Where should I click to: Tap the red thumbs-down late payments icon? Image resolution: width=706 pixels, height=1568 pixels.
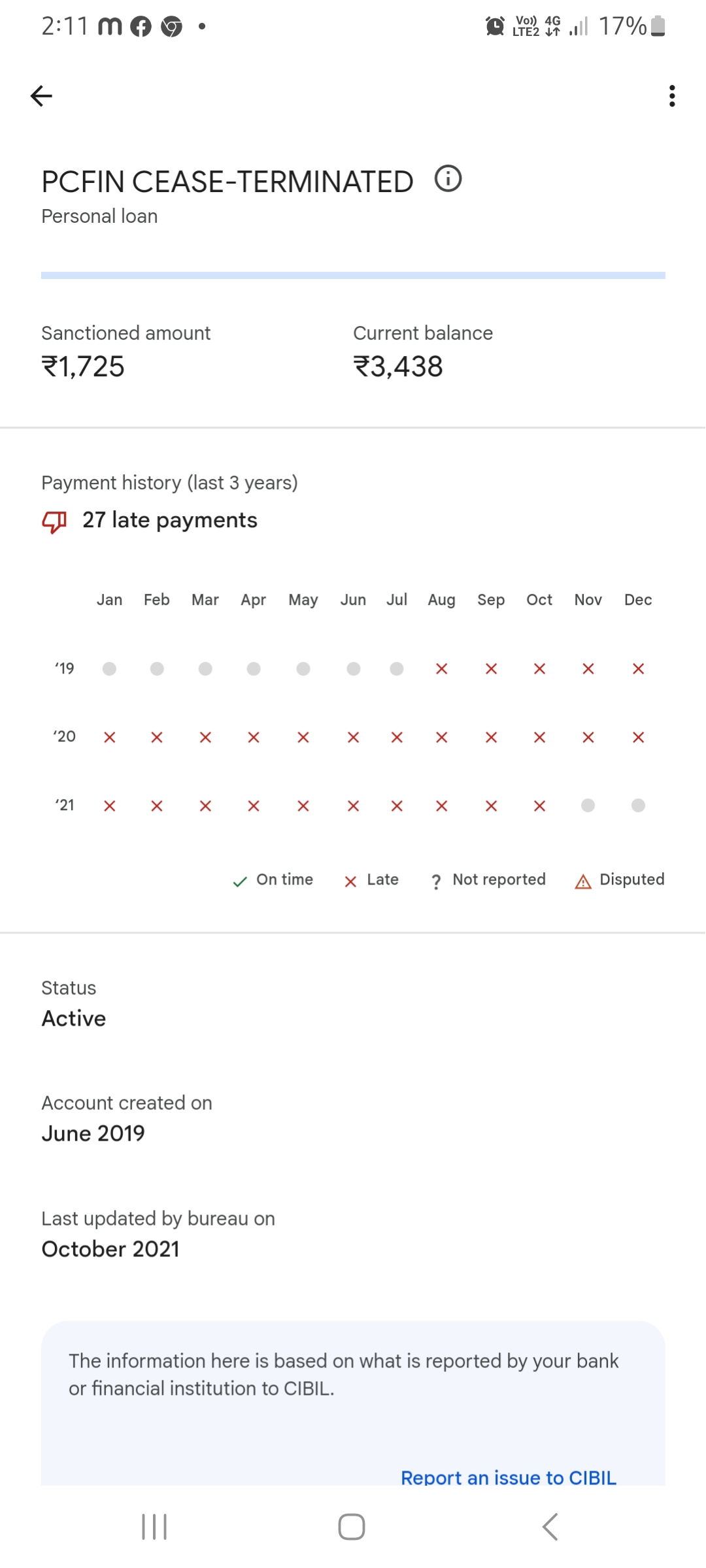click(x=54, y=522)
